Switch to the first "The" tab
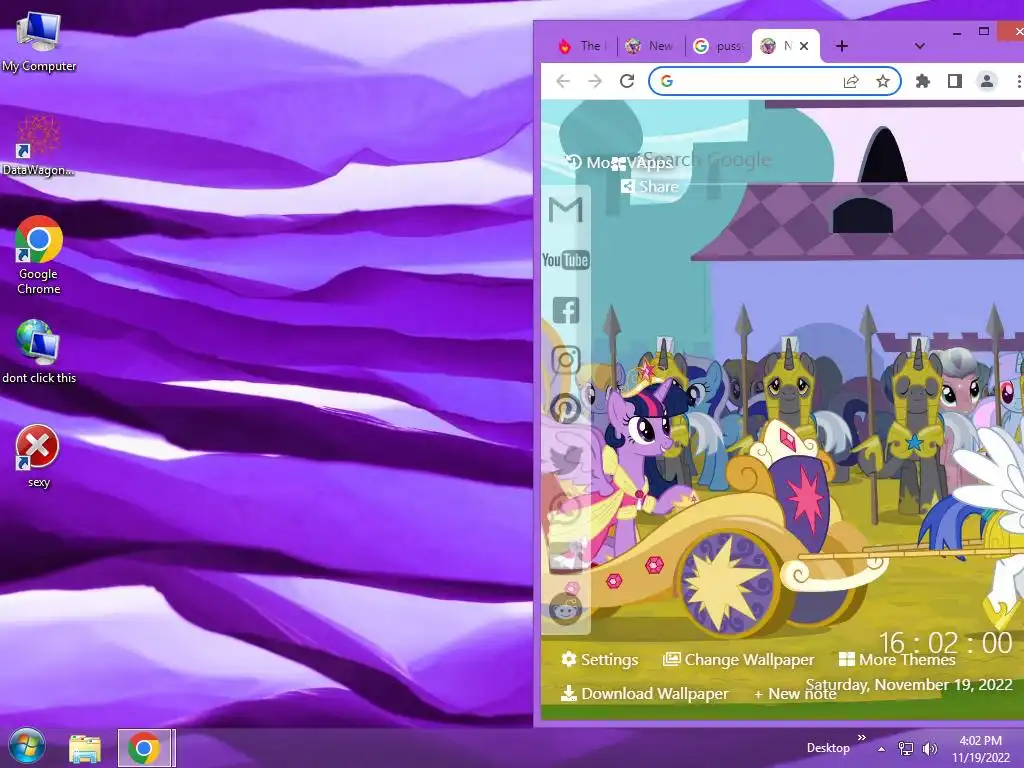The height and width of the screenshot is (768, 1024). (x=582, y=46)
